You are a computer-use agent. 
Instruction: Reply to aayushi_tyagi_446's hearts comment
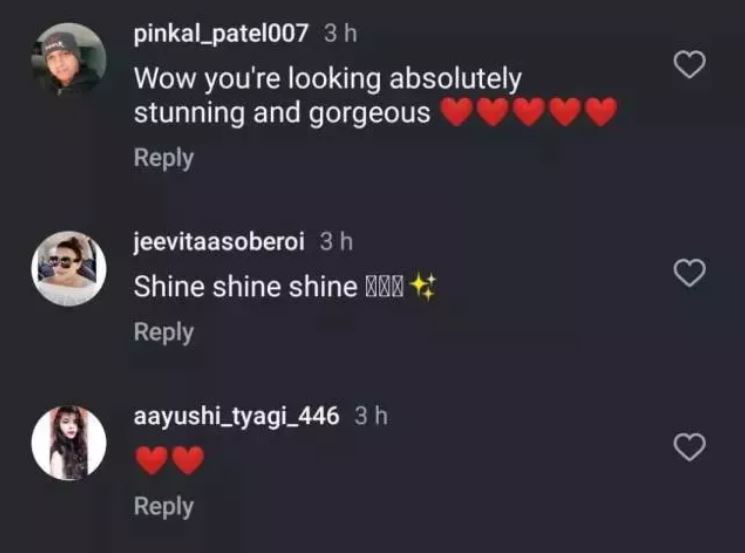[164, 506]
